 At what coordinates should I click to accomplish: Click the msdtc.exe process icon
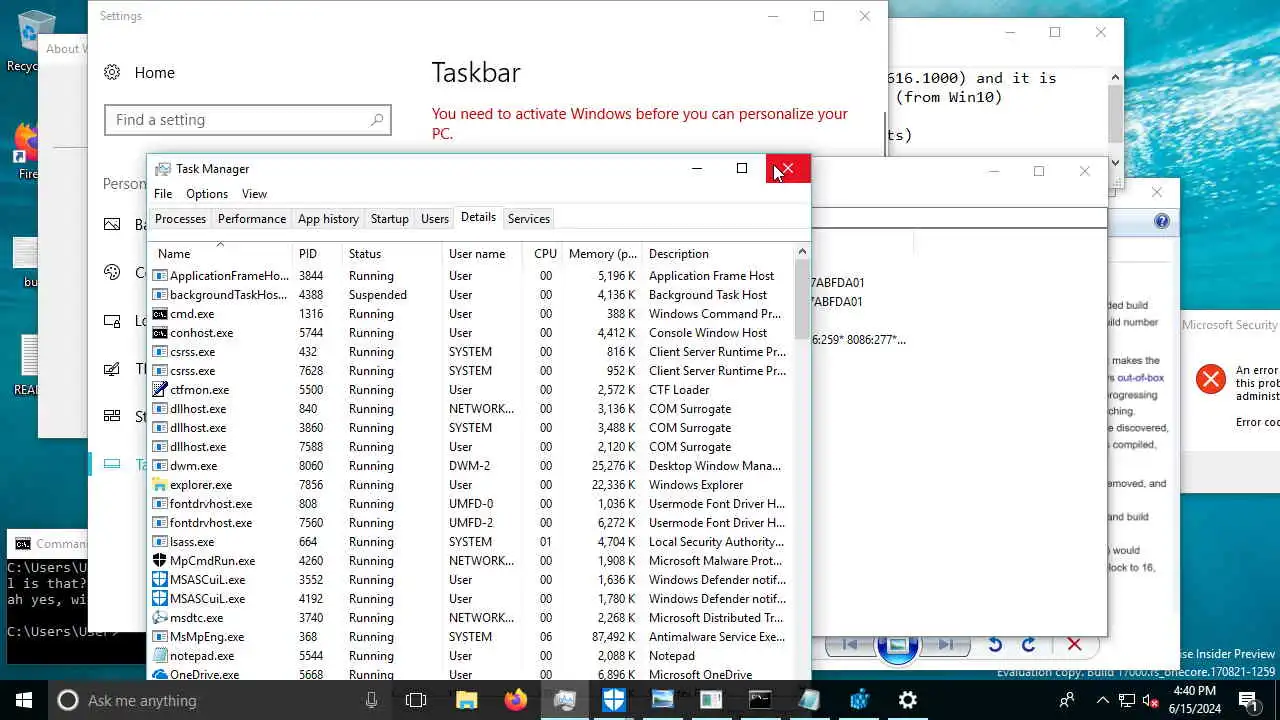click(159, 618)
